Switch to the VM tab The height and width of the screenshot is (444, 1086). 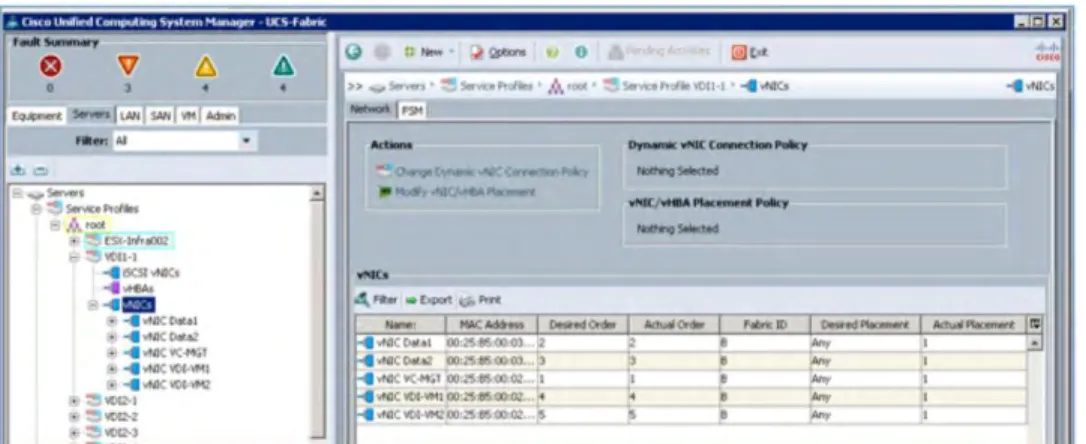pyautogui.click(x=186, y=115)
